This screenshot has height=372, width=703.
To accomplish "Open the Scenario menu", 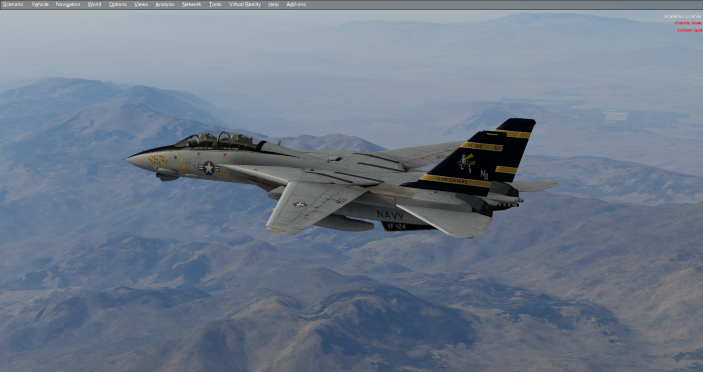I will point(13,4).
